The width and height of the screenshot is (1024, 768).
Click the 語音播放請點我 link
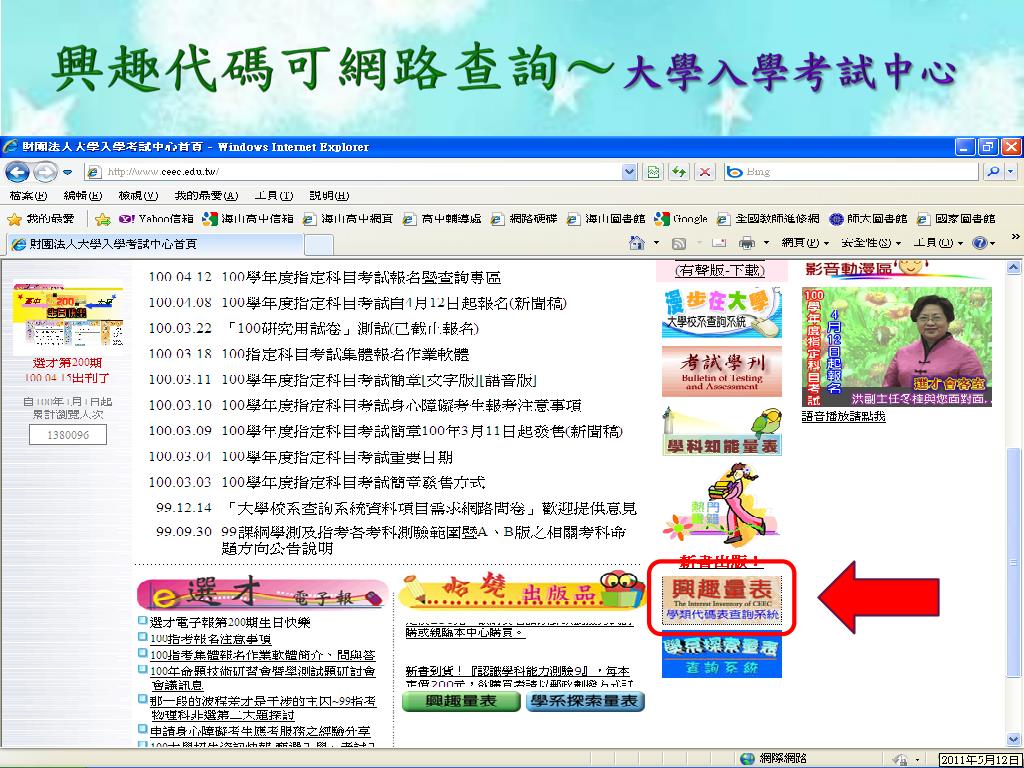(x=843, y=416)
